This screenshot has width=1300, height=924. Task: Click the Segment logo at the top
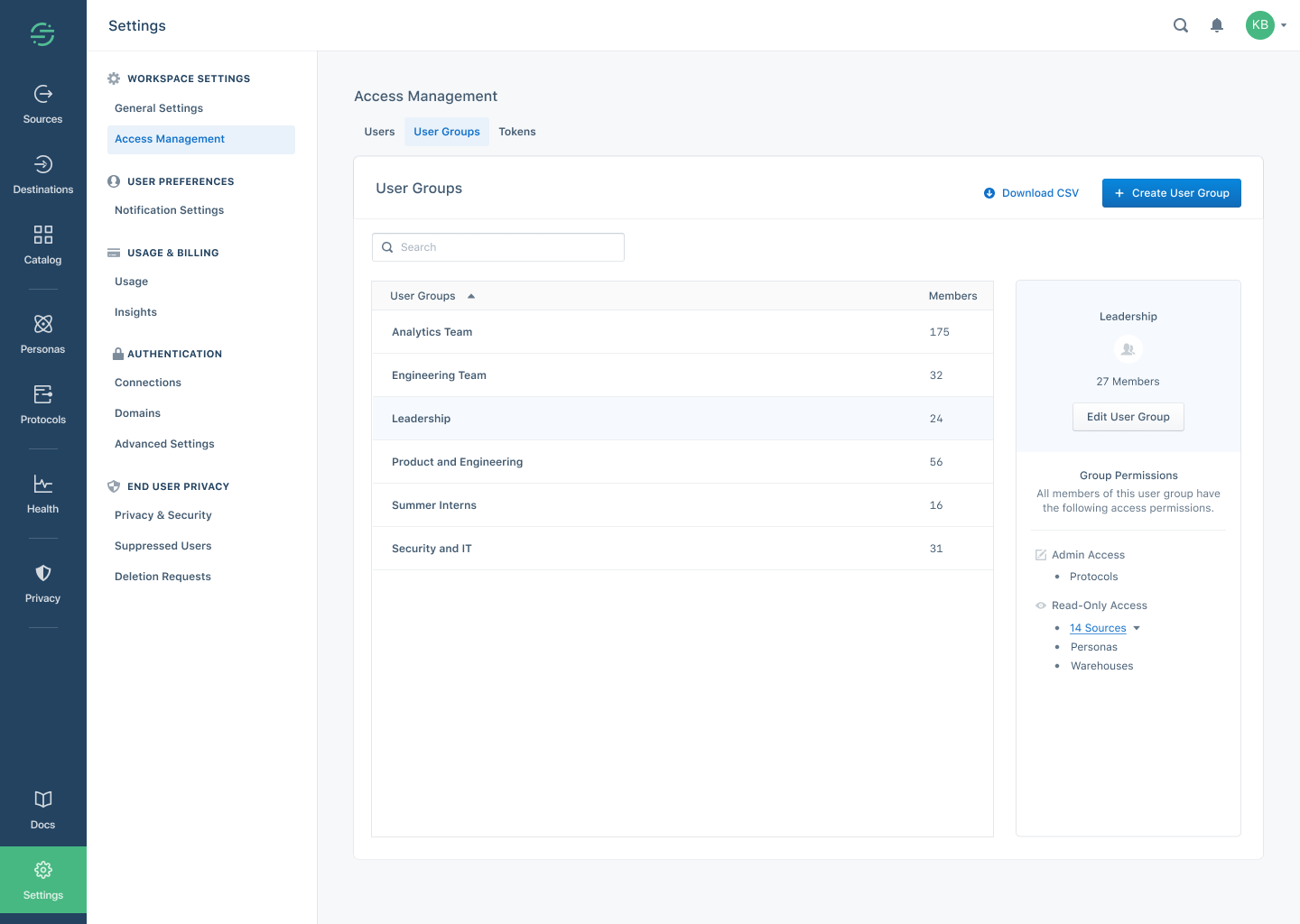(x=42, y=33)
